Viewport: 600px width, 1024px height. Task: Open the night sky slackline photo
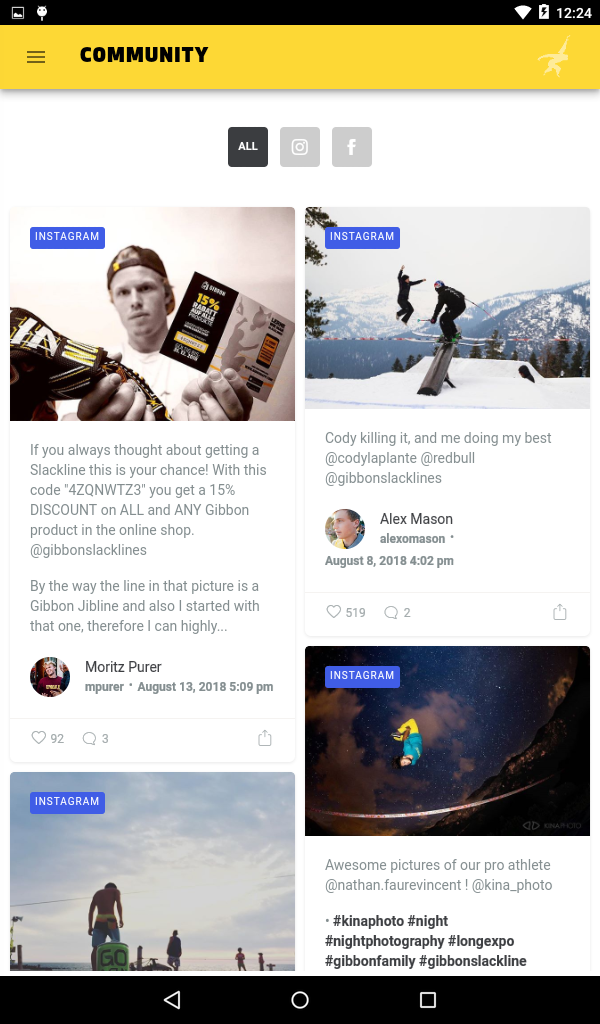(x=447, y=741)
